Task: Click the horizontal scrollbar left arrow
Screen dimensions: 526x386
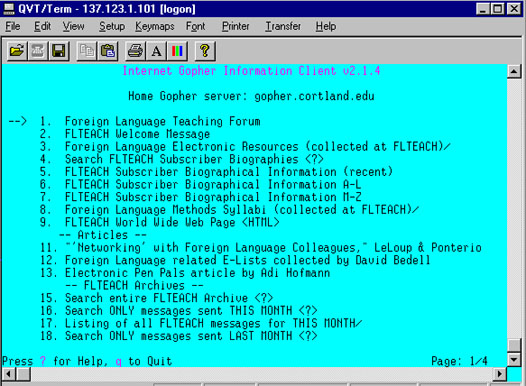Action: coord(8,374)
